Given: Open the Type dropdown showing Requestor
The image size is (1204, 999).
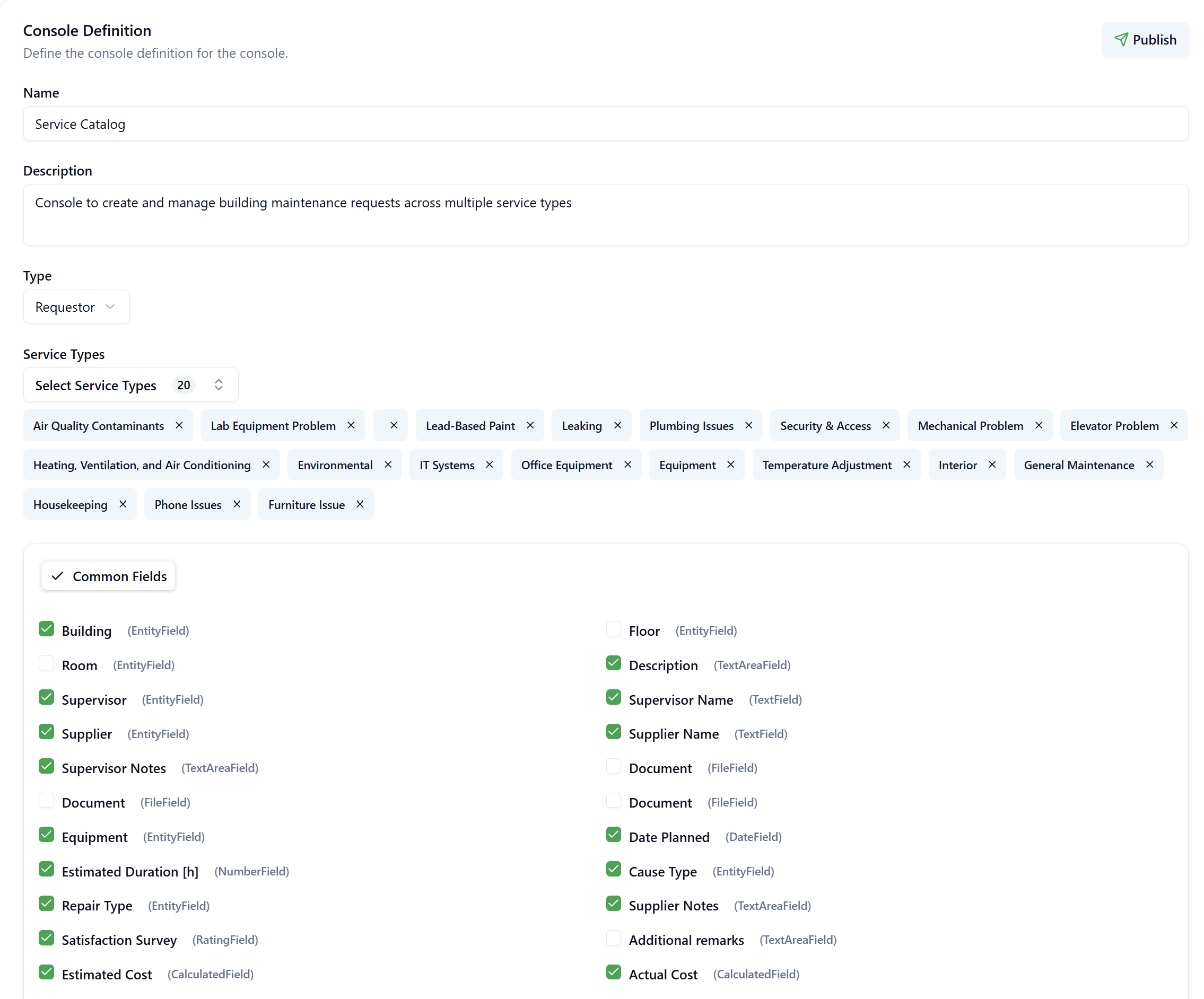Looking at the screenshot, I should point(76,306).
